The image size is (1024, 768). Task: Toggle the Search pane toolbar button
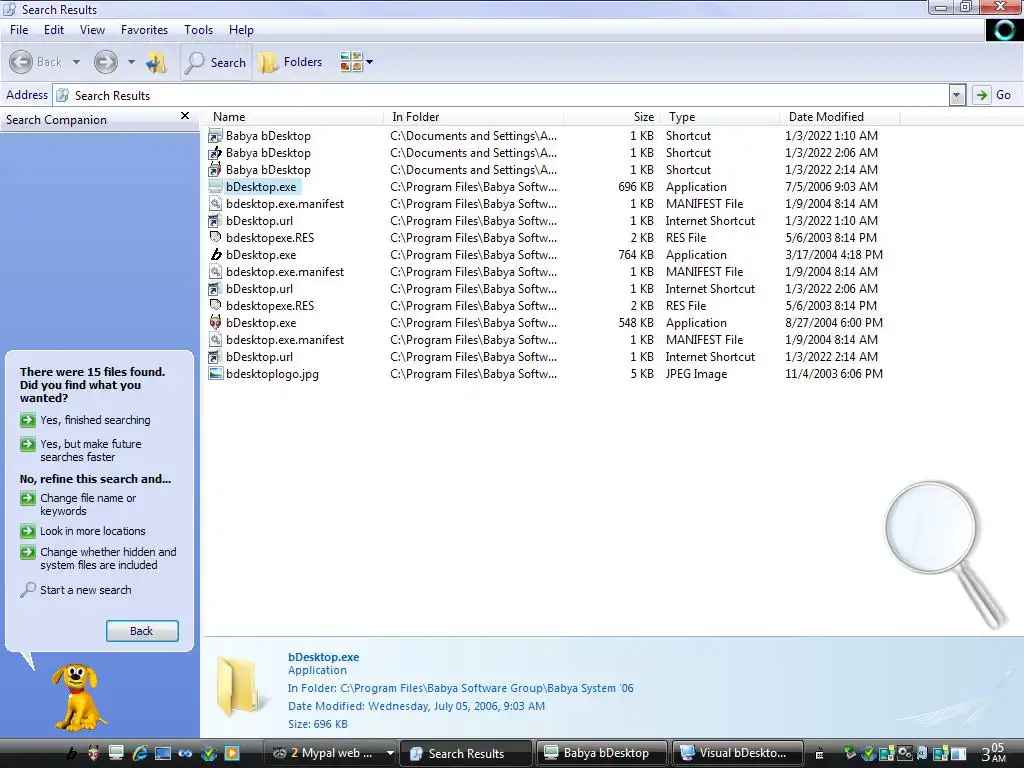[216, 63]
